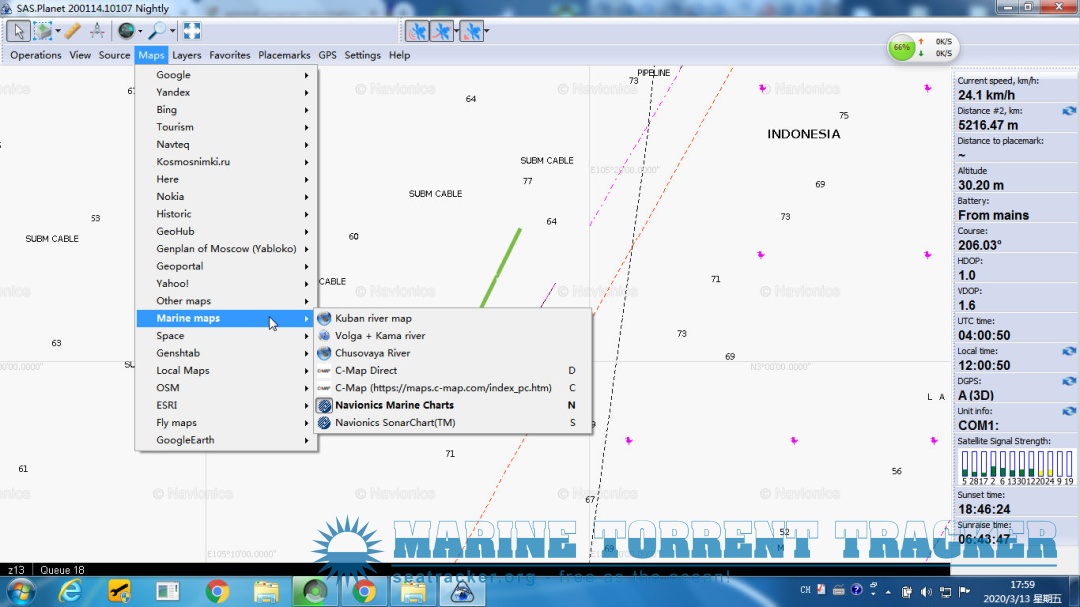Select Navionics Marine Charts
1080x607 pixels.
[453, 405]
